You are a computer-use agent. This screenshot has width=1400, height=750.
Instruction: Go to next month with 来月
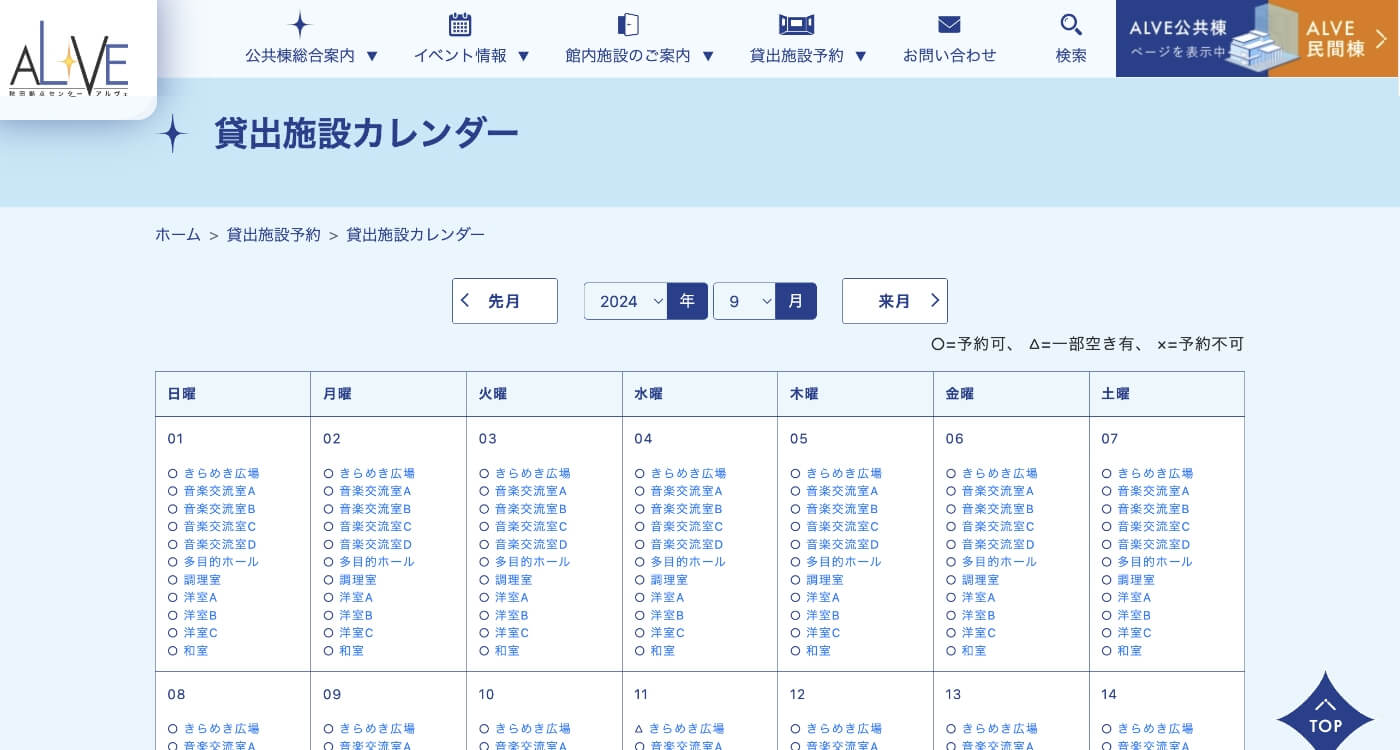point(894,301)
